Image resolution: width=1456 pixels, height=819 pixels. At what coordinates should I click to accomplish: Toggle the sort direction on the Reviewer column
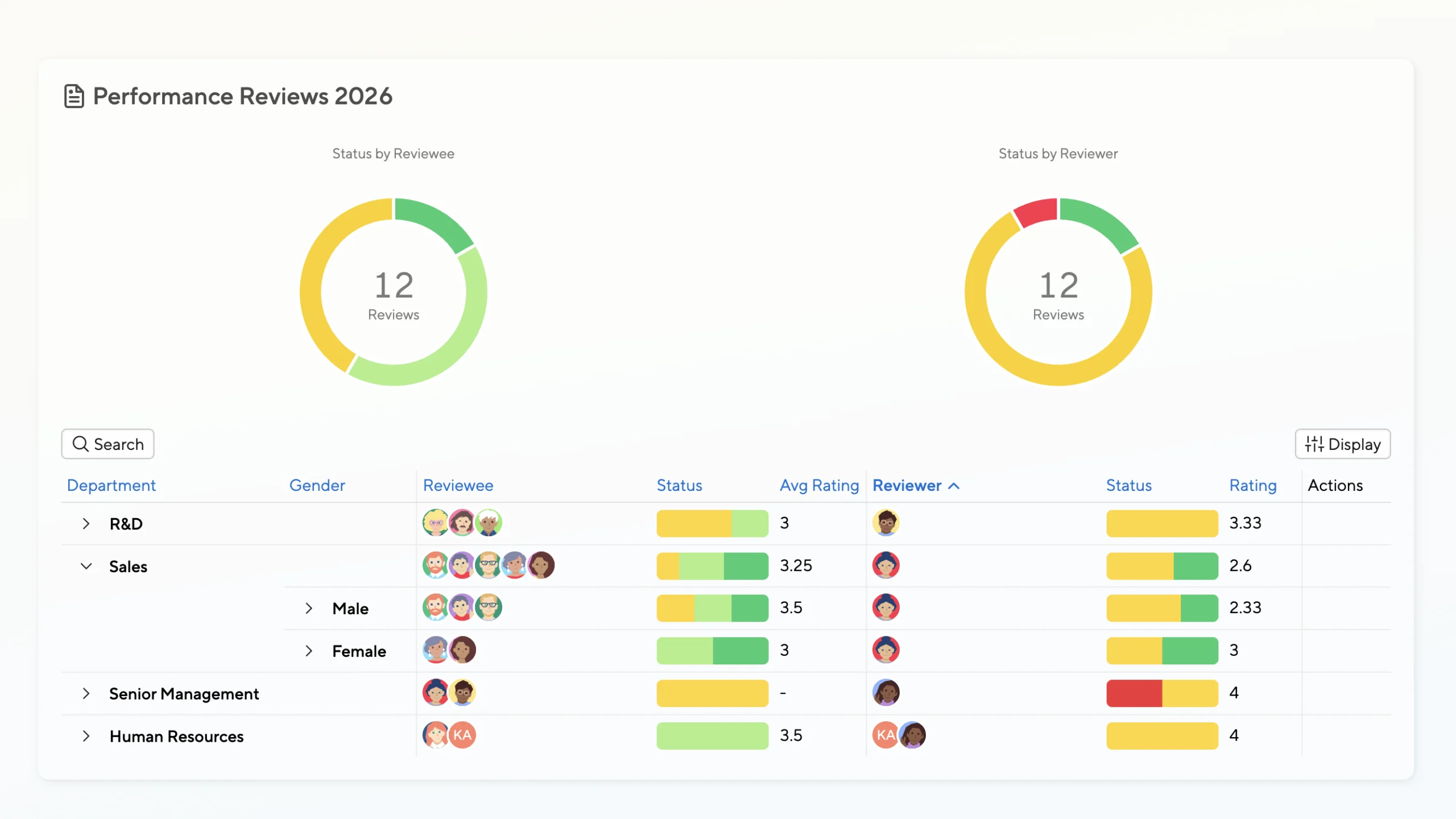[954, 486]
